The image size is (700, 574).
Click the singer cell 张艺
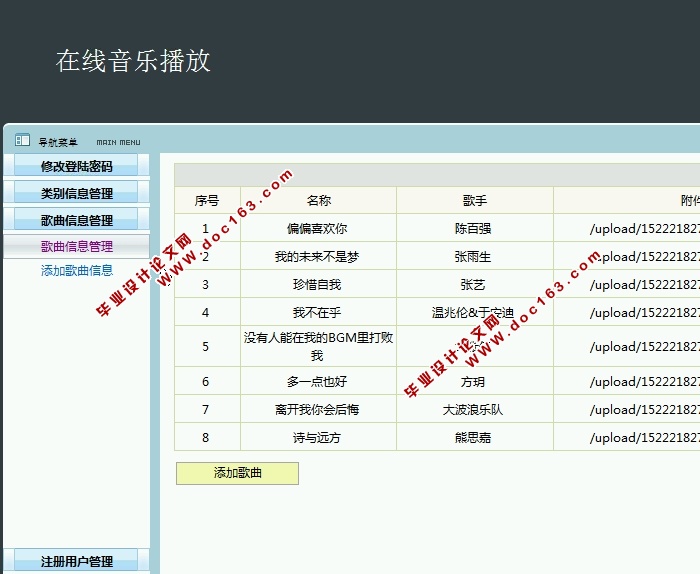(473, 284)
